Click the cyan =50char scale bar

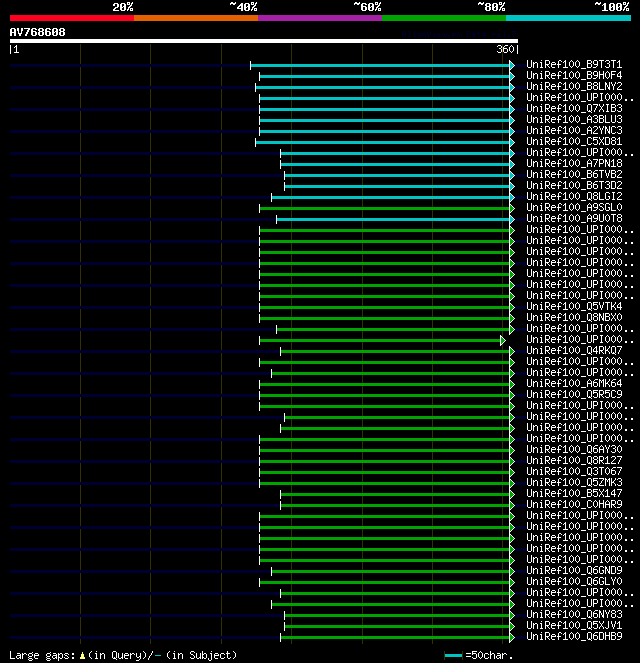tap(453, 655)
